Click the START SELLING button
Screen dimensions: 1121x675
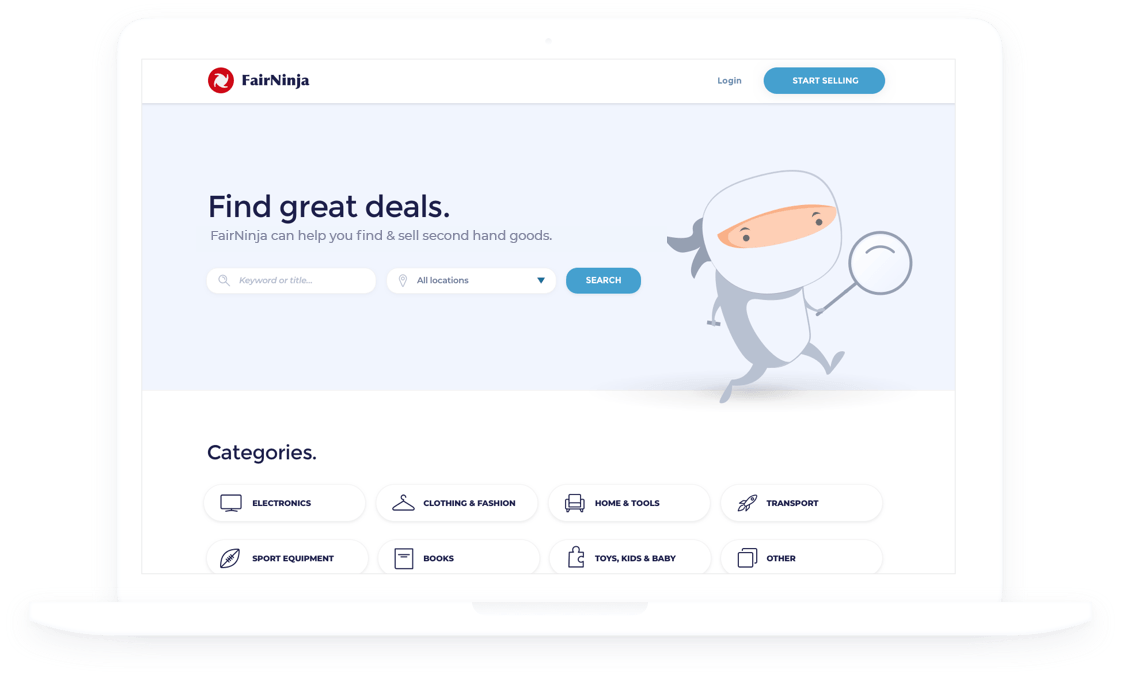(824, 81)
